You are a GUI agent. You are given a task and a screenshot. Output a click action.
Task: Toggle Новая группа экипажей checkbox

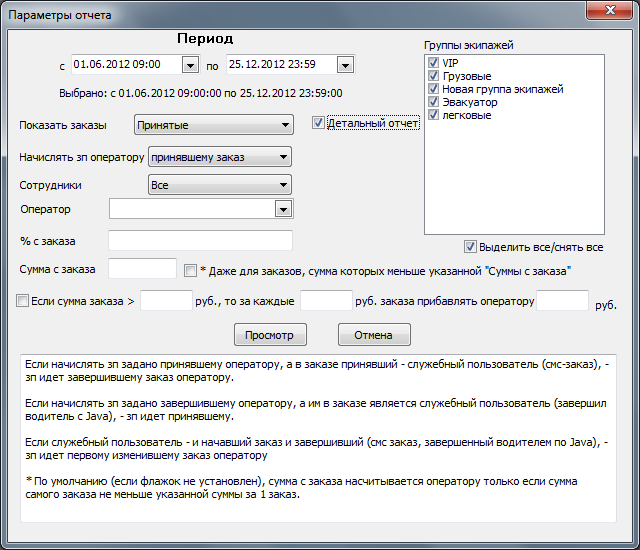point(433,89)
